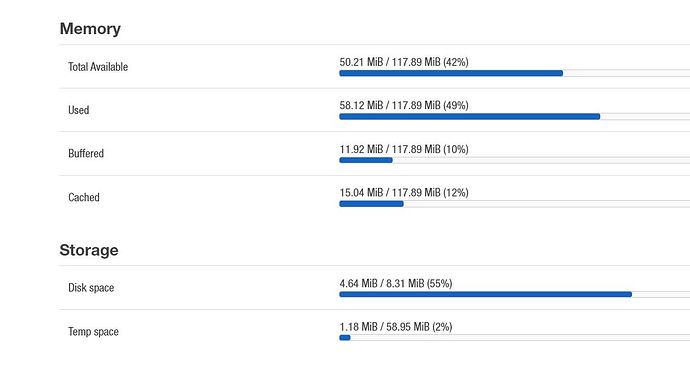Click the Storage section heading
This screenshot has width=690, height=366.
(x=89, y=250)
